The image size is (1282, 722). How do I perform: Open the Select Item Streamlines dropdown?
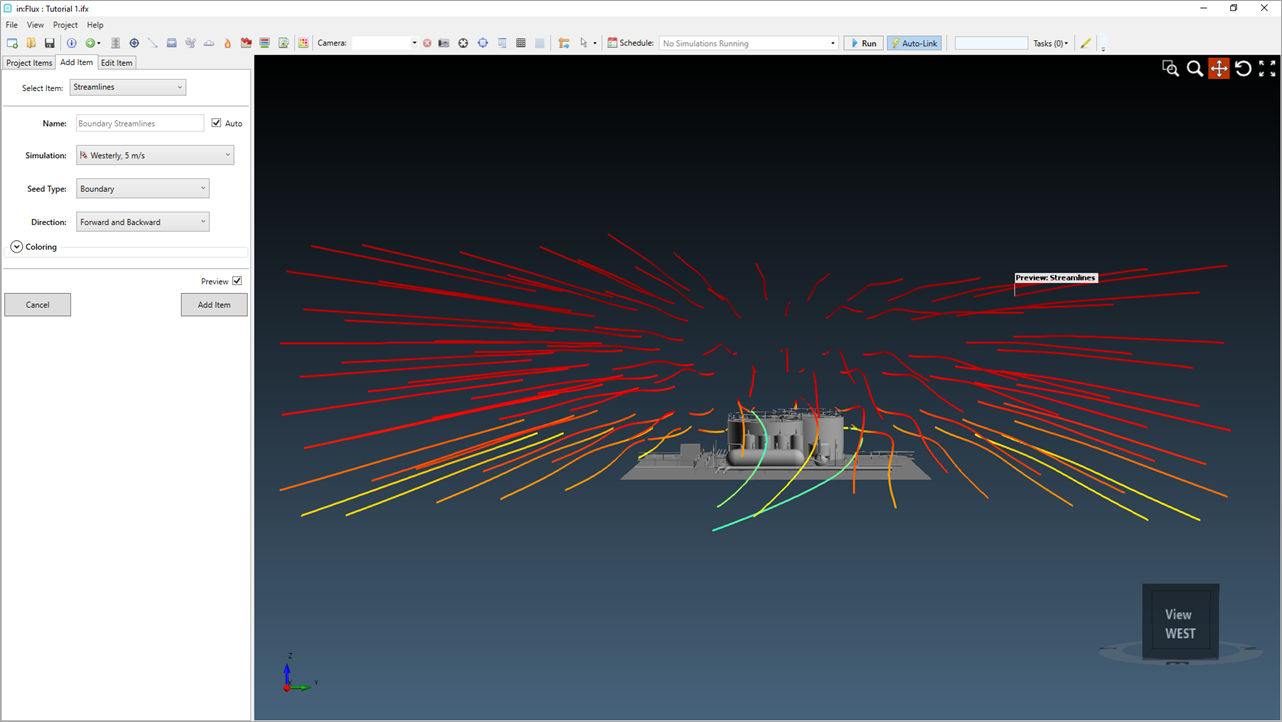click(x=128, y=87)
